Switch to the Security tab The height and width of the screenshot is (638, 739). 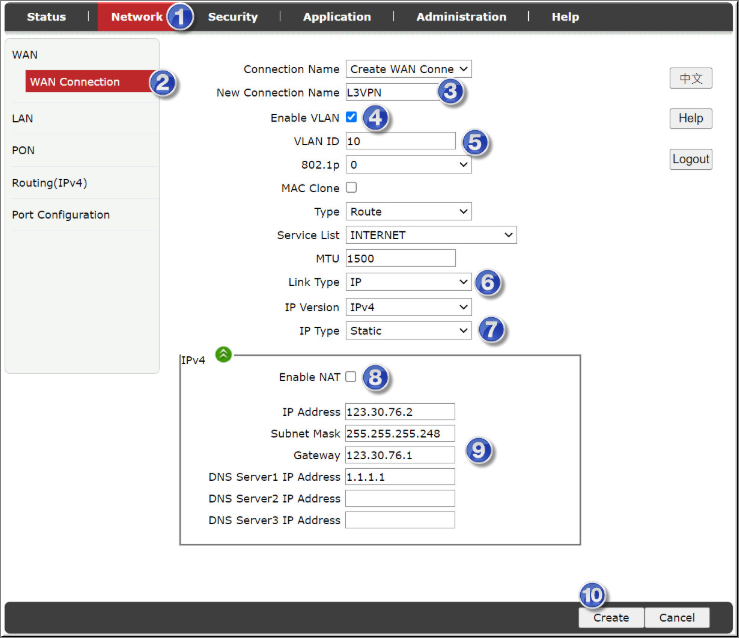click(x=232, y=17)
